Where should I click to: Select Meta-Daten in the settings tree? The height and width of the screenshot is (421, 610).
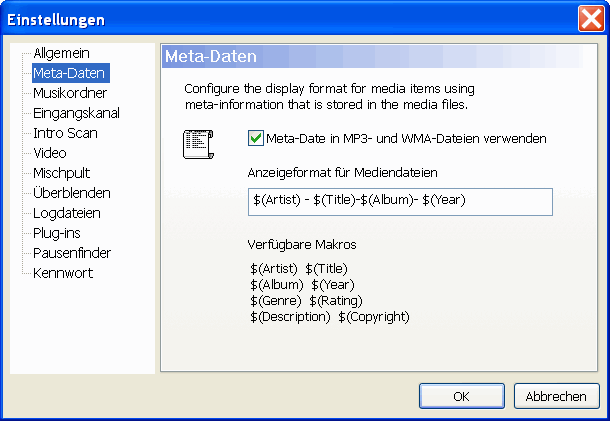pos(69,73)
